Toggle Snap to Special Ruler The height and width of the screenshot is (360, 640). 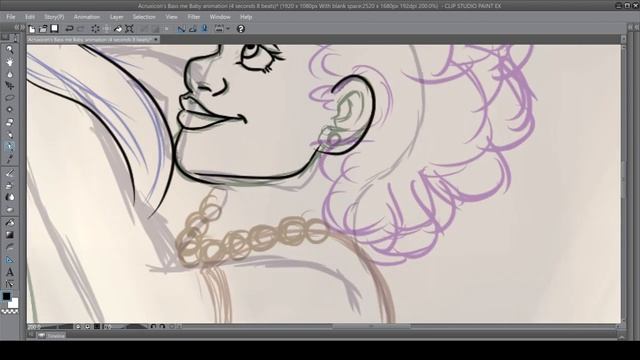[193, 29]
